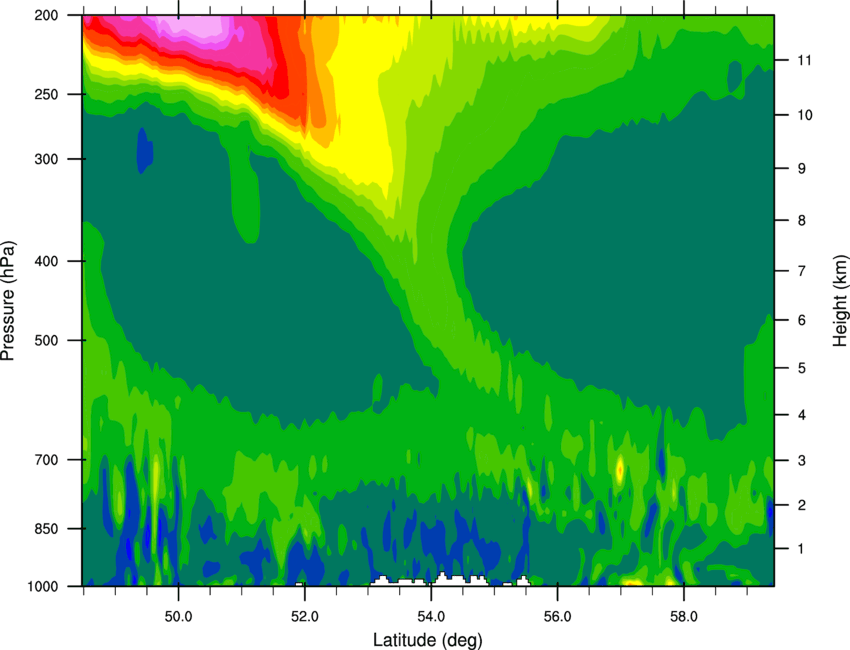Click the 50.0 latitude tick label

tap(178, 616)
